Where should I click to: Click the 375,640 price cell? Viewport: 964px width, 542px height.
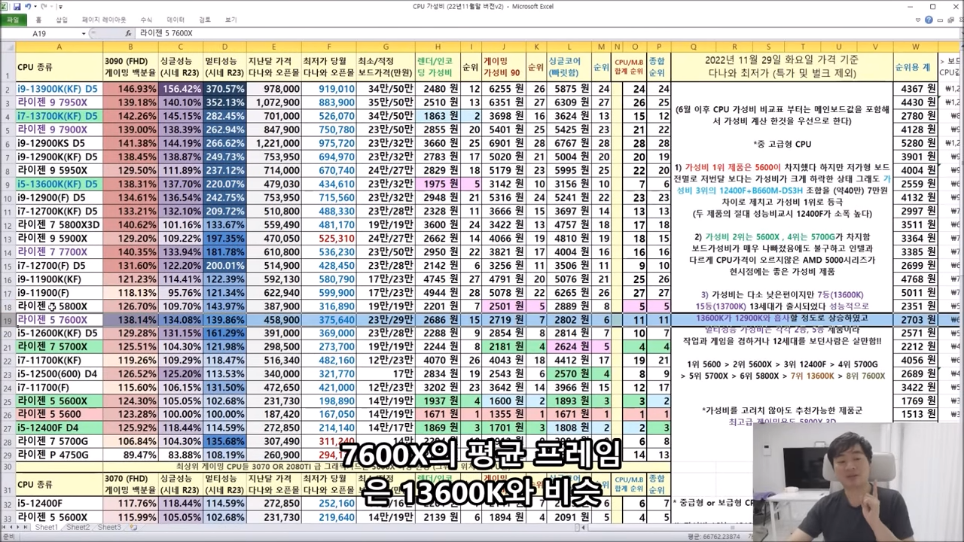(329, 320)
